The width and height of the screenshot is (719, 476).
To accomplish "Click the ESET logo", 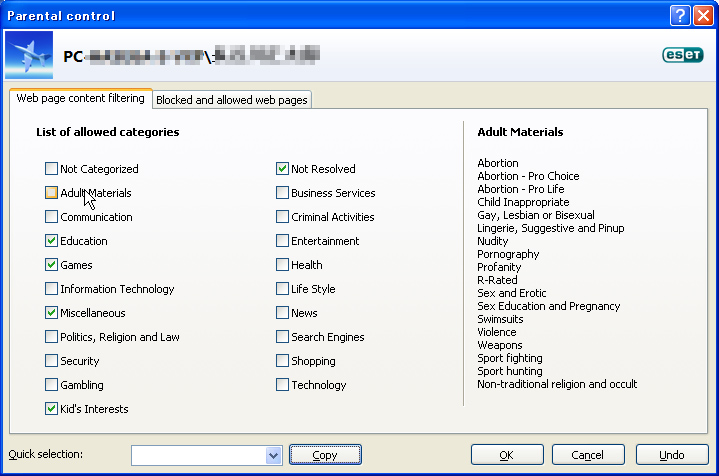I will click(x=683, y=55).
